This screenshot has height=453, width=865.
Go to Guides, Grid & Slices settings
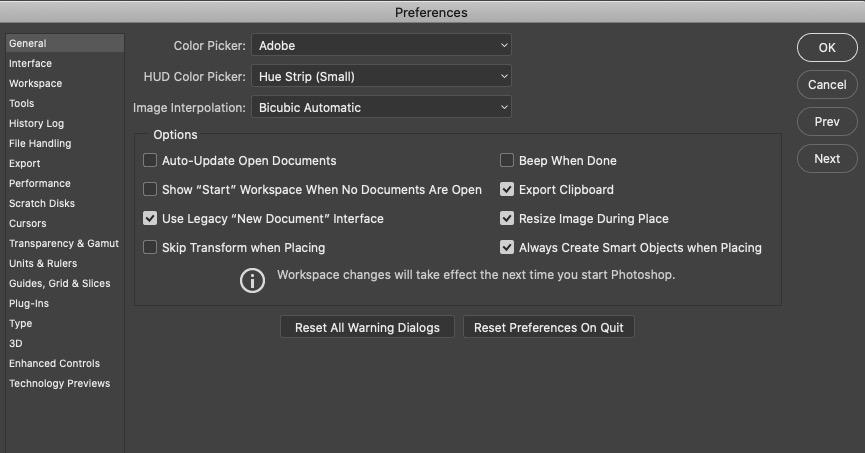pos(60,283)
